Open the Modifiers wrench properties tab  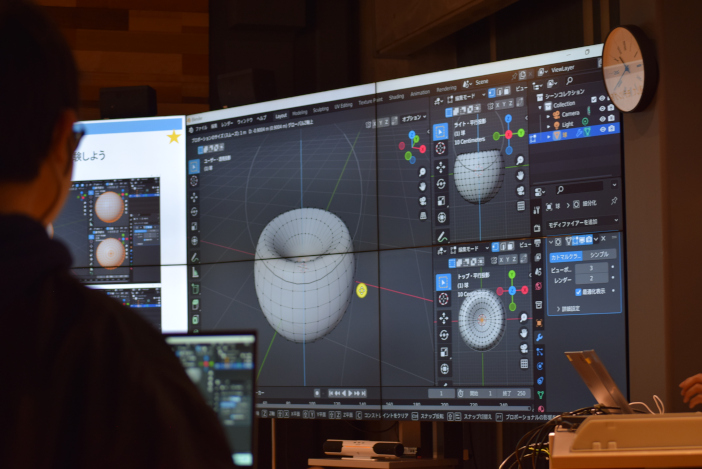click(x=539, y=337)
